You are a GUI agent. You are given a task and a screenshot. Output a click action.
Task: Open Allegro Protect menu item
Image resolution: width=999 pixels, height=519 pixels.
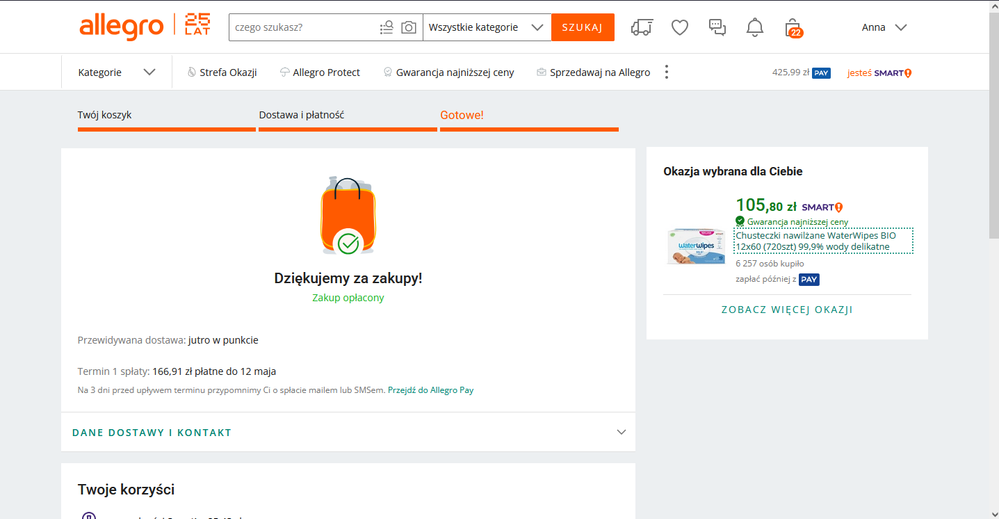pos(320,72)
